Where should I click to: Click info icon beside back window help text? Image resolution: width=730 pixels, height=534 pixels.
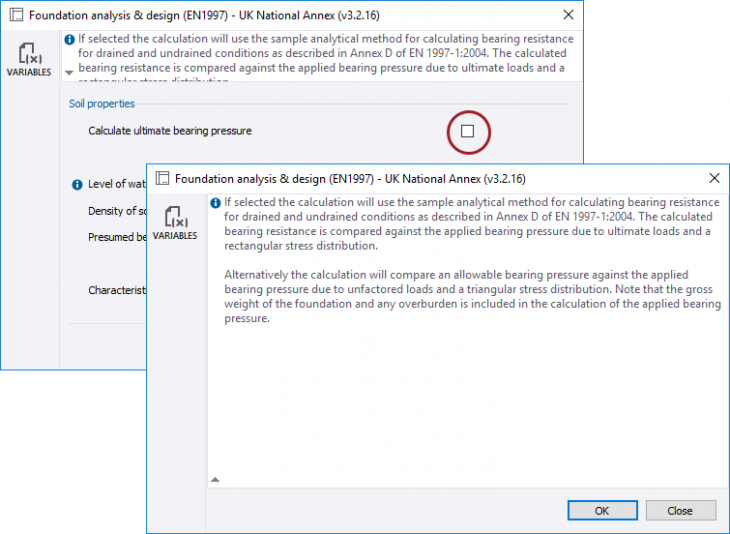69,40
